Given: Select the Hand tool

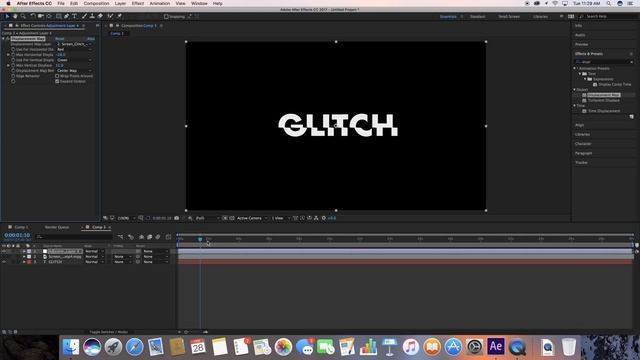Looking at the screenshot, I should 15,16.
